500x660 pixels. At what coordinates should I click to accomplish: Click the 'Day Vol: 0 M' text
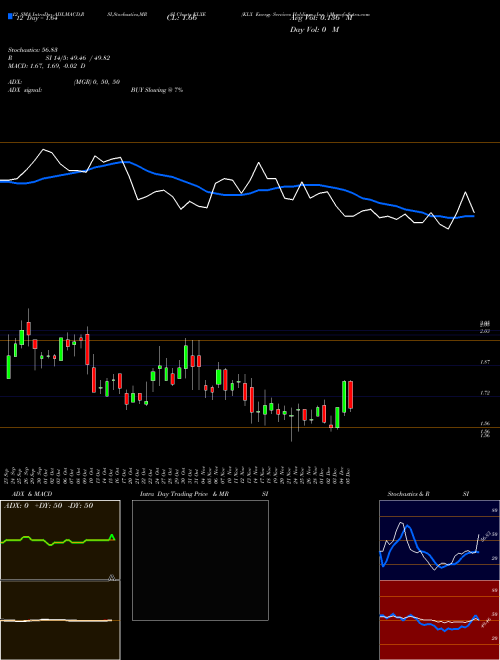point(314,29)
